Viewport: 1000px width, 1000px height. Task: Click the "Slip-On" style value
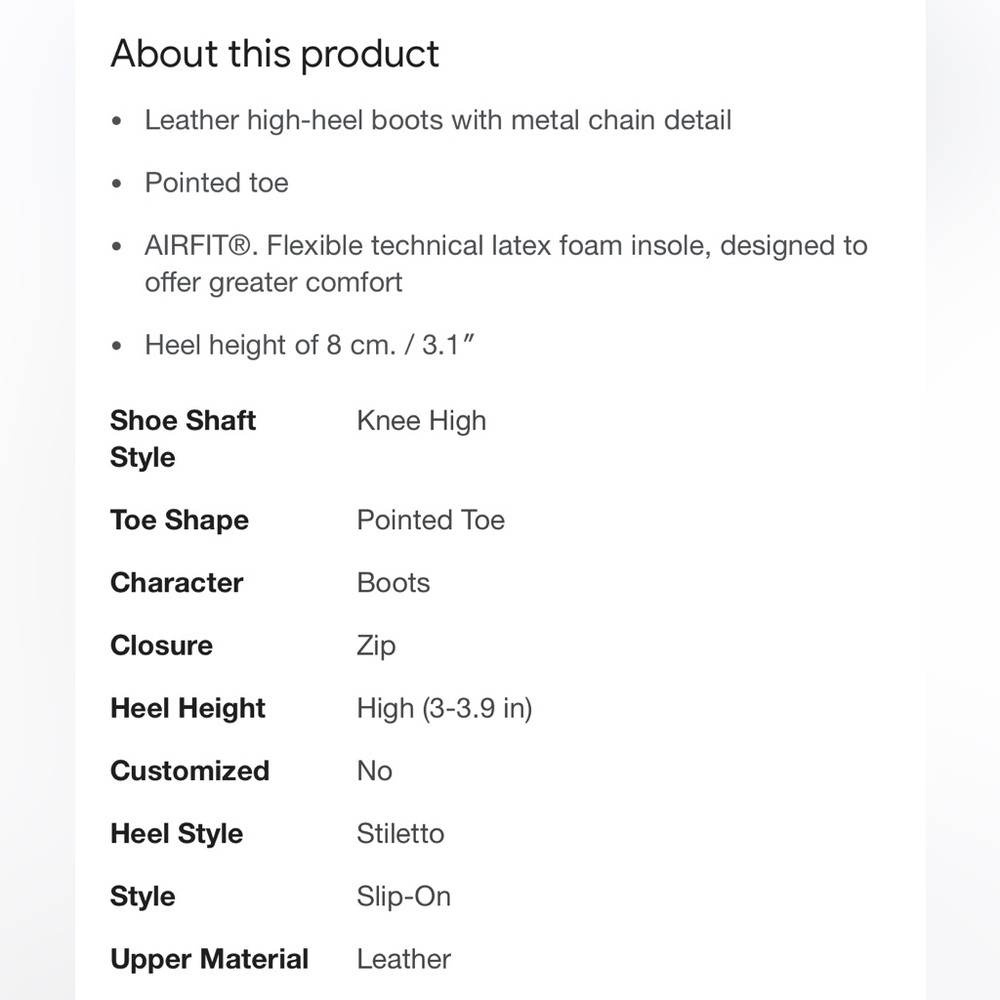pyautogui.click(x=403, y=897)
